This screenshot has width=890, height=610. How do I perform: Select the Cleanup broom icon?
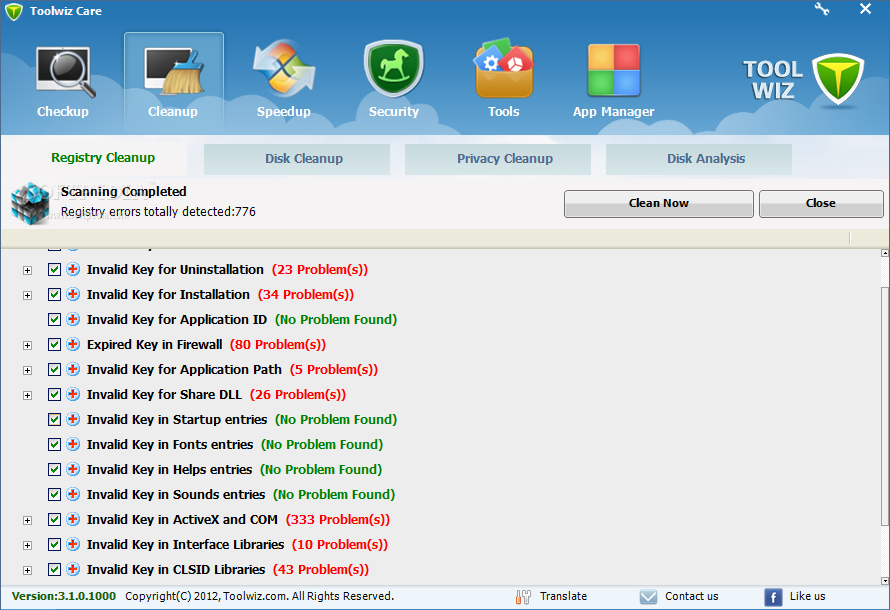[173, 71]
